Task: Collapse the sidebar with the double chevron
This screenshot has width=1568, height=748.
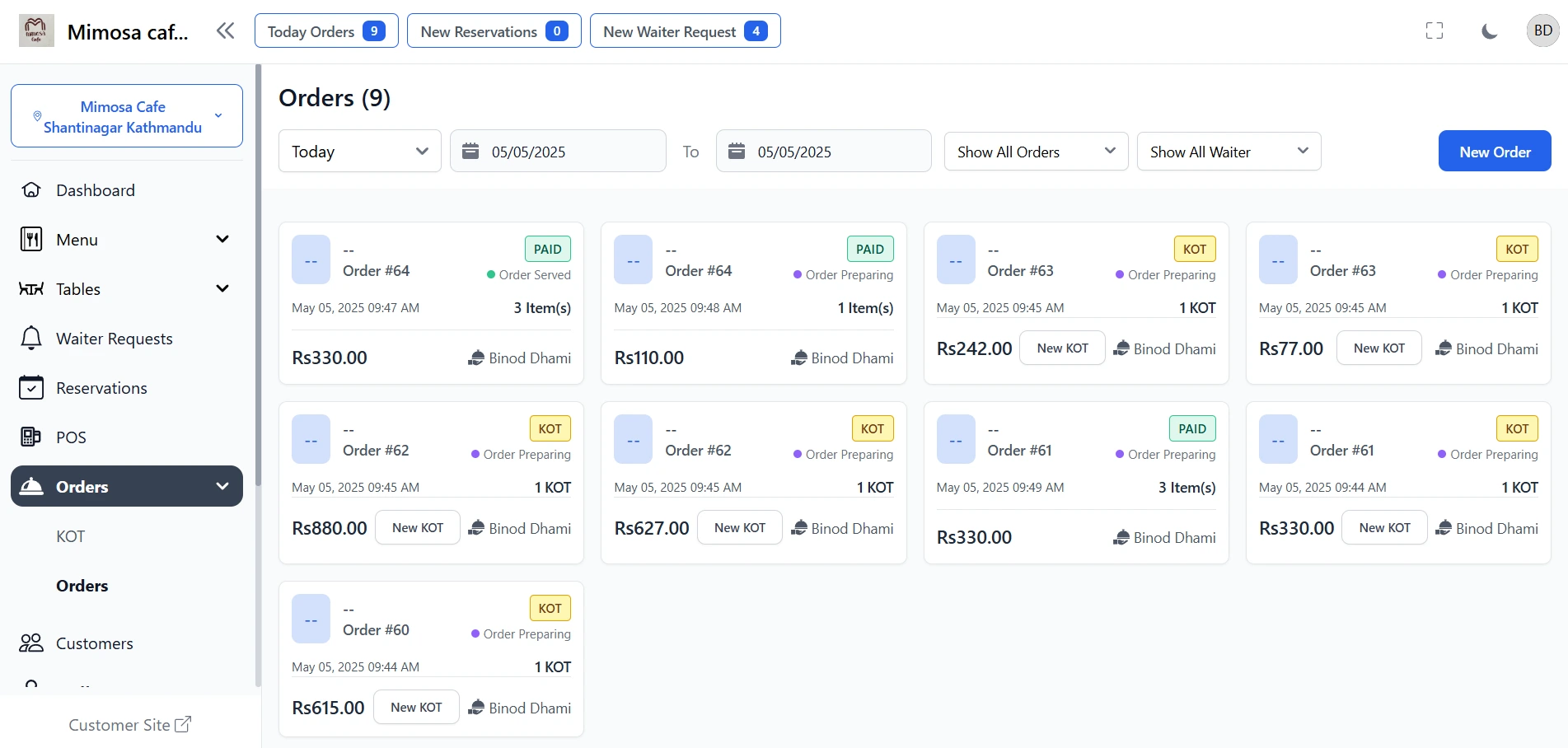Action: click(x=225, y=30)
